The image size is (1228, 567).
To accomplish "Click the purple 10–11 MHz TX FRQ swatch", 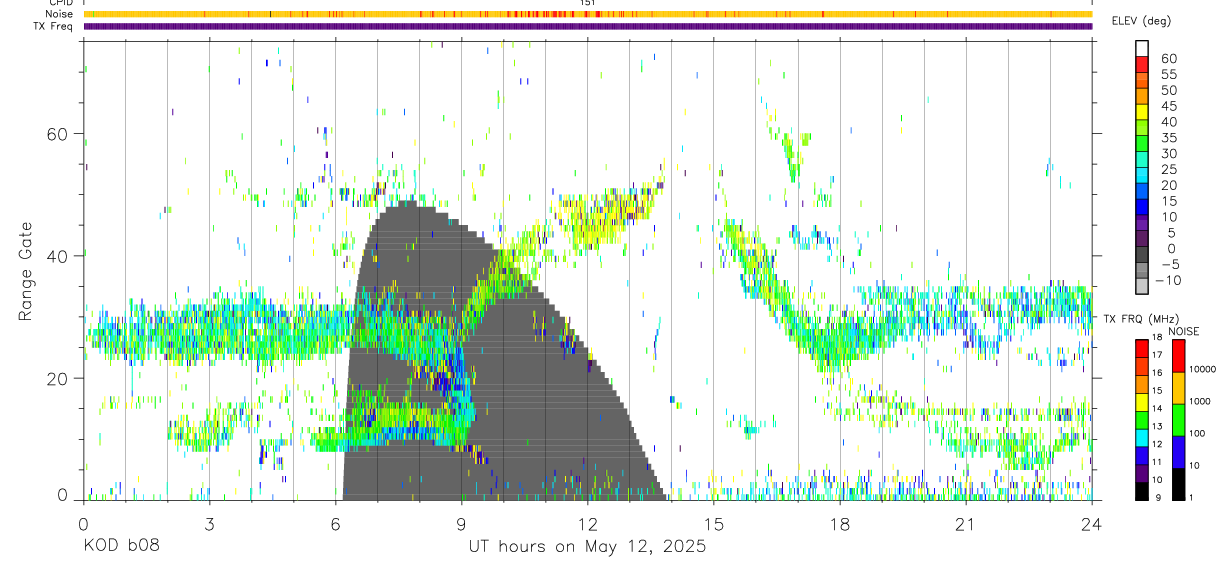I will click(x=1142, y=473).
